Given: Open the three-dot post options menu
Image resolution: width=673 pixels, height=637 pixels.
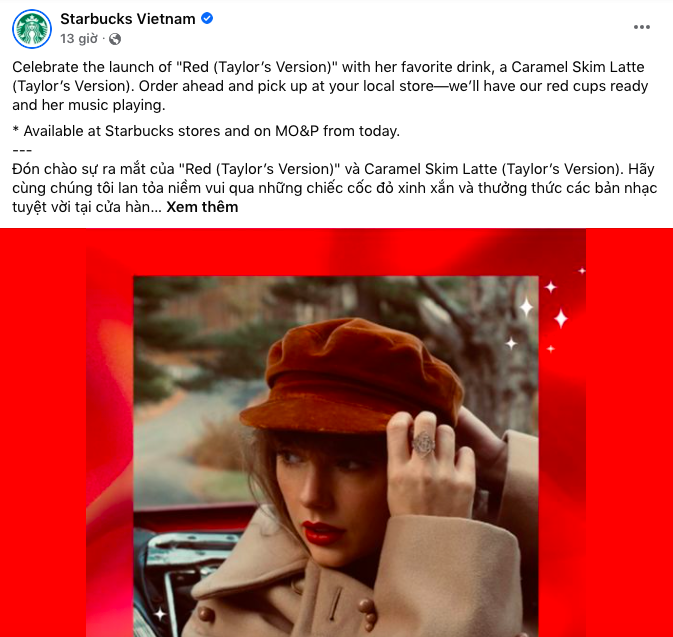Looking at the screenshot, I should (642, 27).
